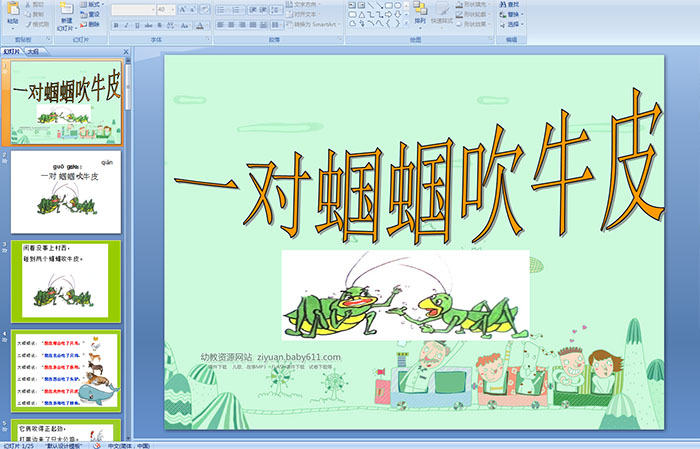
Task: Select the right block arrow shape
Action: [x=388, y=15]
